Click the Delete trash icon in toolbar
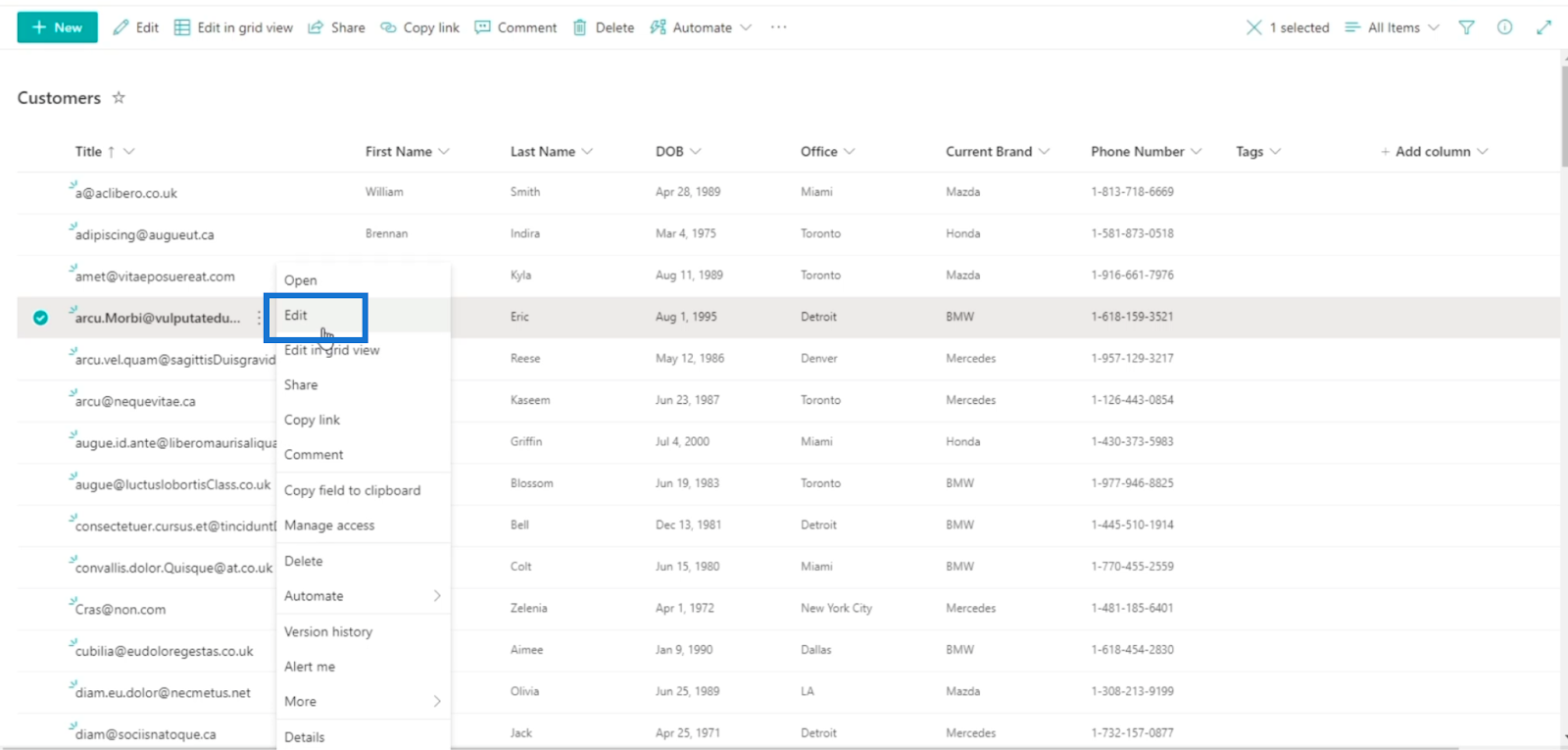1568x750 pixels. [x=580, y=27]
